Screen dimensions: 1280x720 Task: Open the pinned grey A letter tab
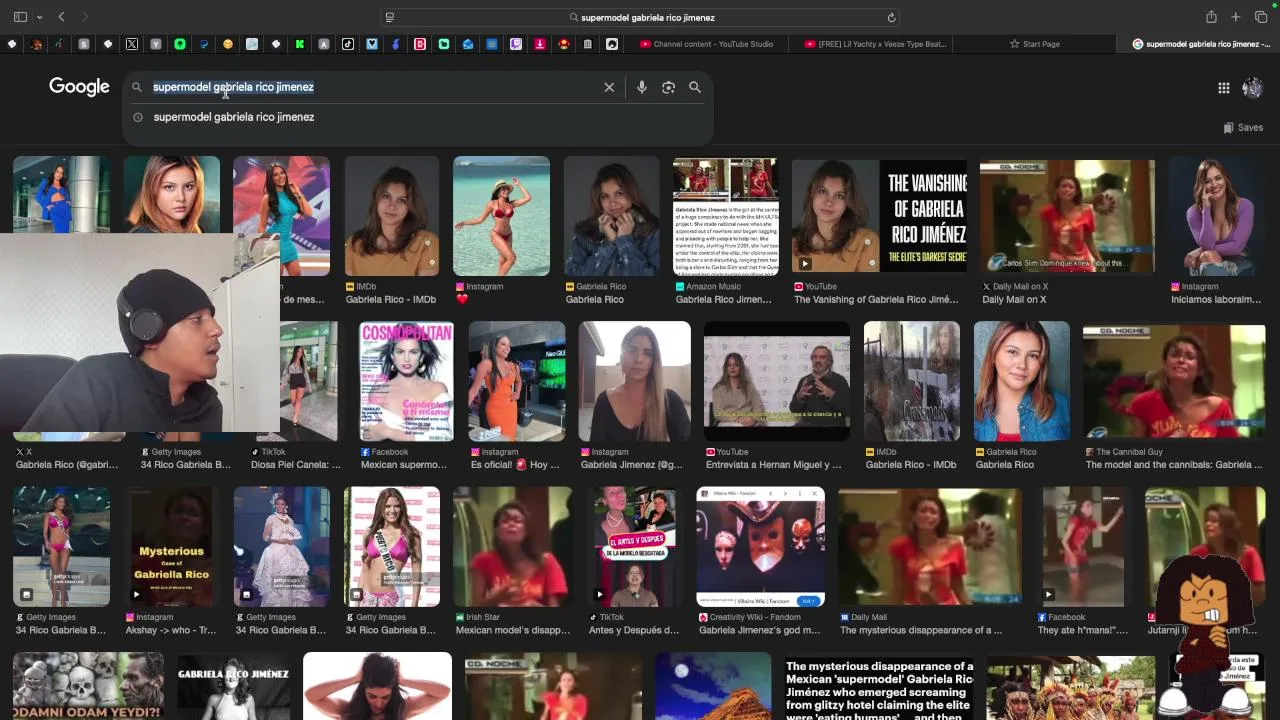click(324, 44)
